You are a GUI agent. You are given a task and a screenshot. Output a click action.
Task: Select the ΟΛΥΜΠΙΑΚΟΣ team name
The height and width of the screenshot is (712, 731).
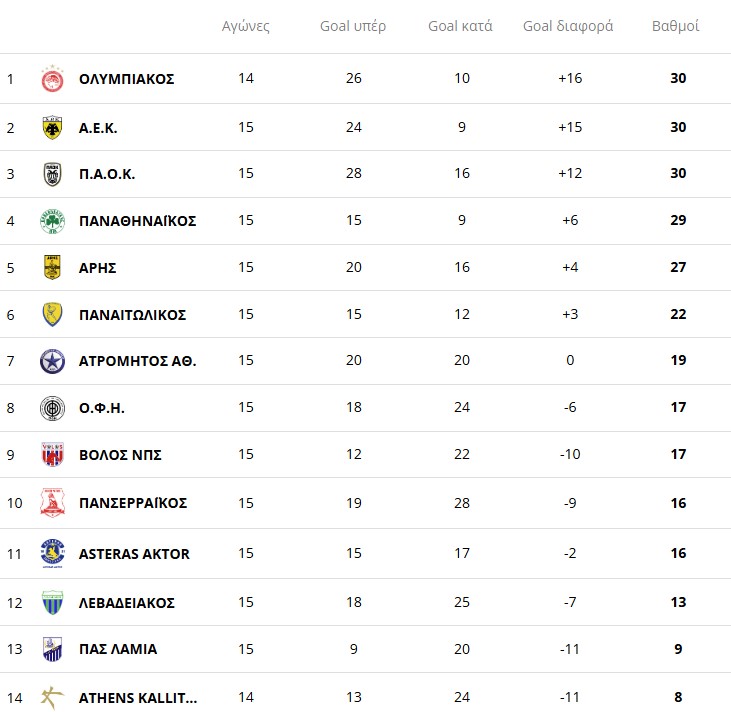coord(126,79)
